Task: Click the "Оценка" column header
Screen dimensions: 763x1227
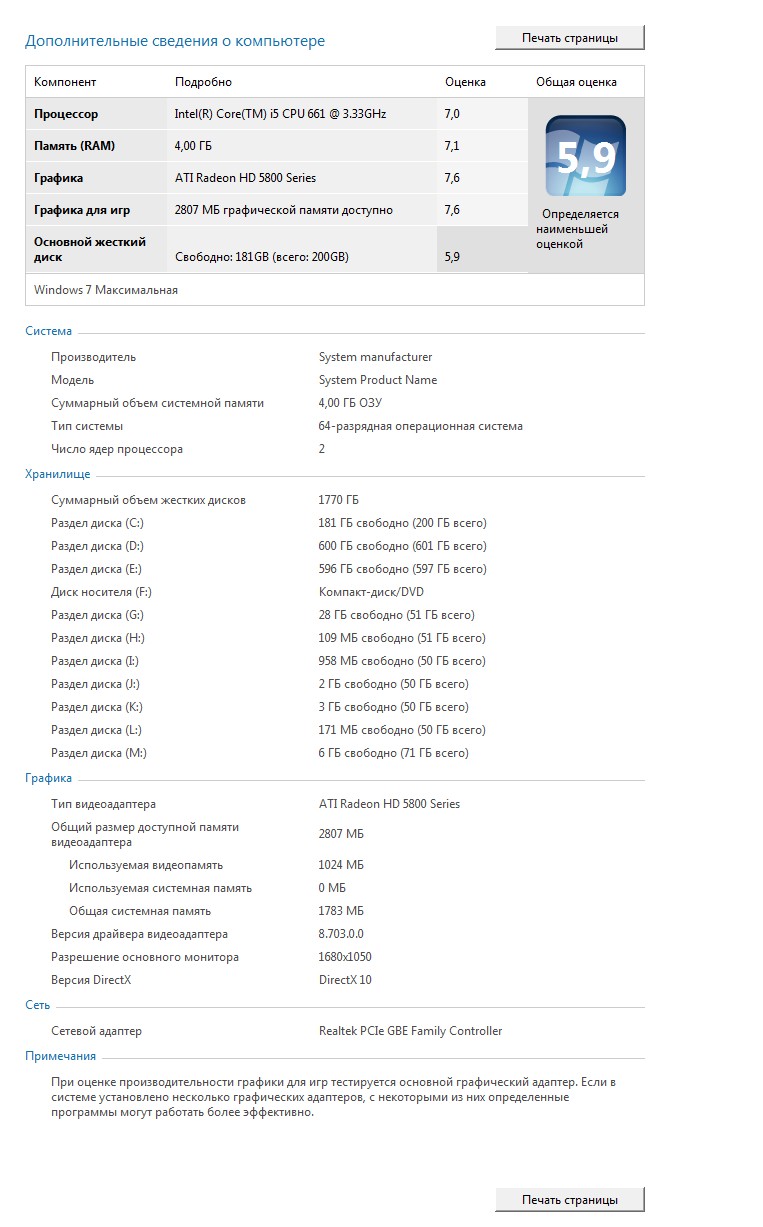Action: tap(465, 82)
